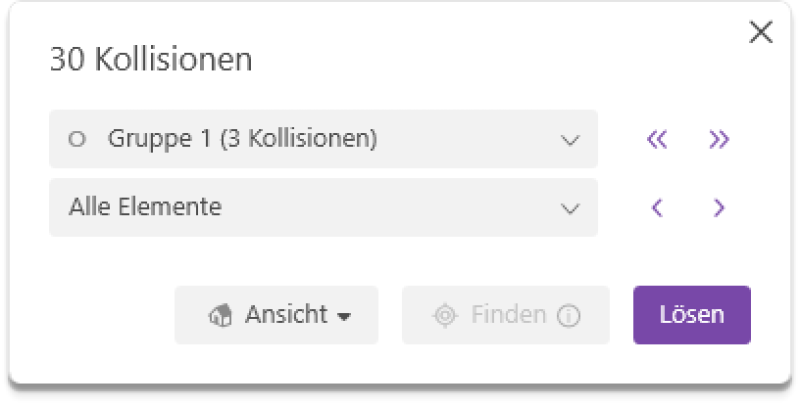The height and width of the screenshot is (407, 800).
Task: Click the Alle Elemente text label
Action: point(145,207)
